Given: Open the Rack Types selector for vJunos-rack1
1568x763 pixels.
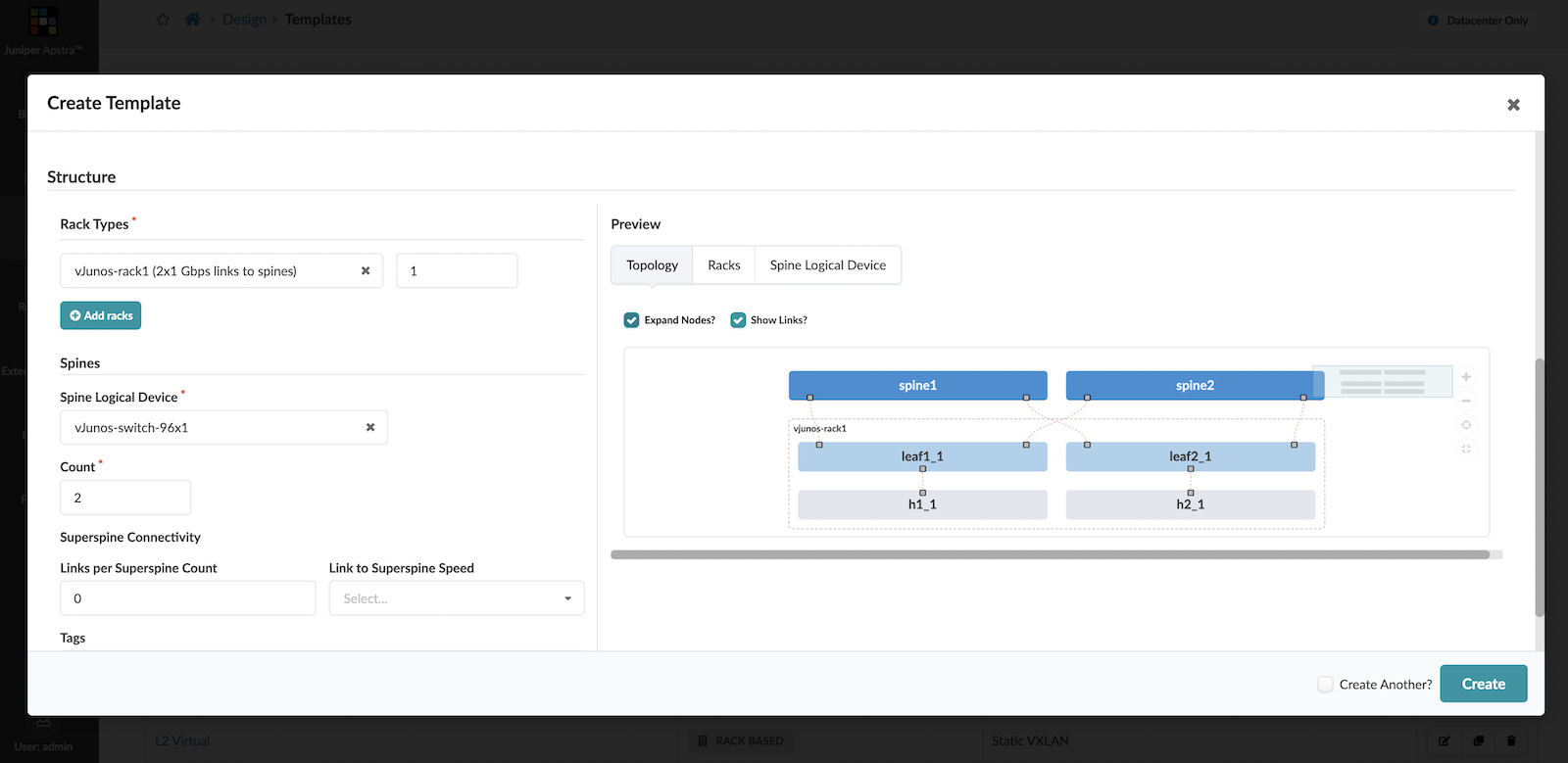Looking at the screenshot, I should tap(221, 271).
